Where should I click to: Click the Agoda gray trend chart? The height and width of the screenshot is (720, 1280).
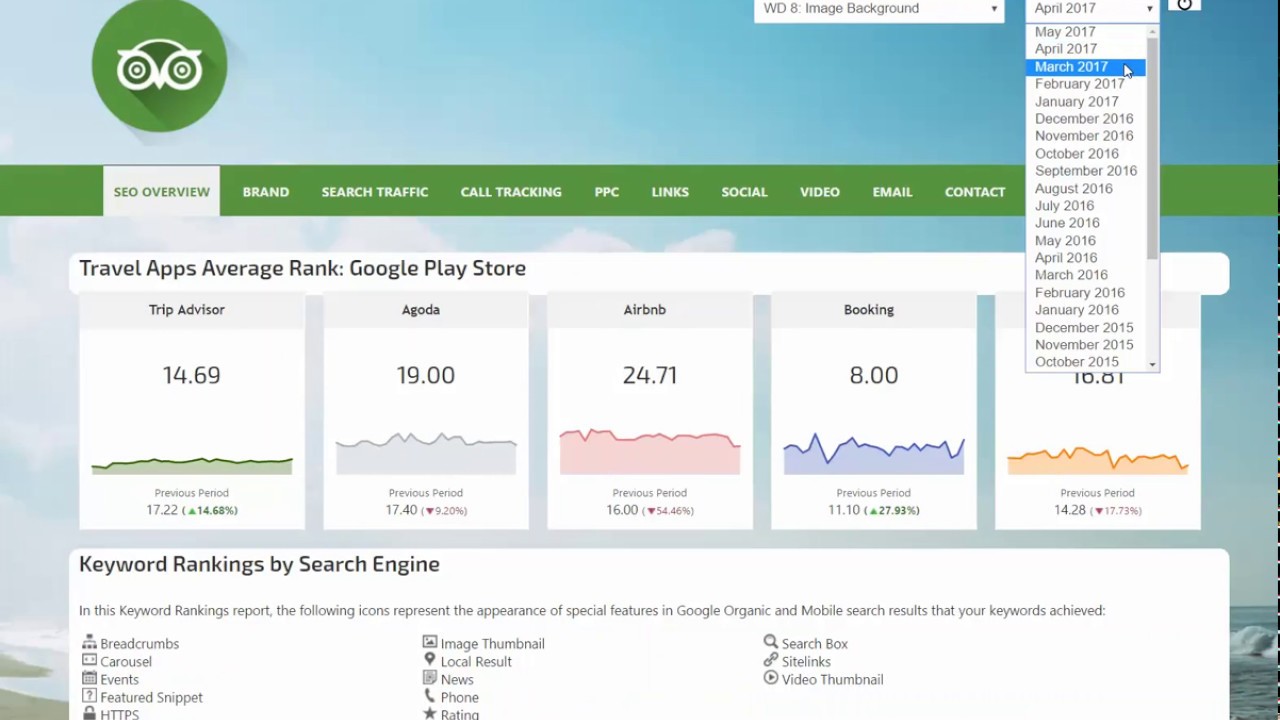pyautogui.click(x=426, y=454)
